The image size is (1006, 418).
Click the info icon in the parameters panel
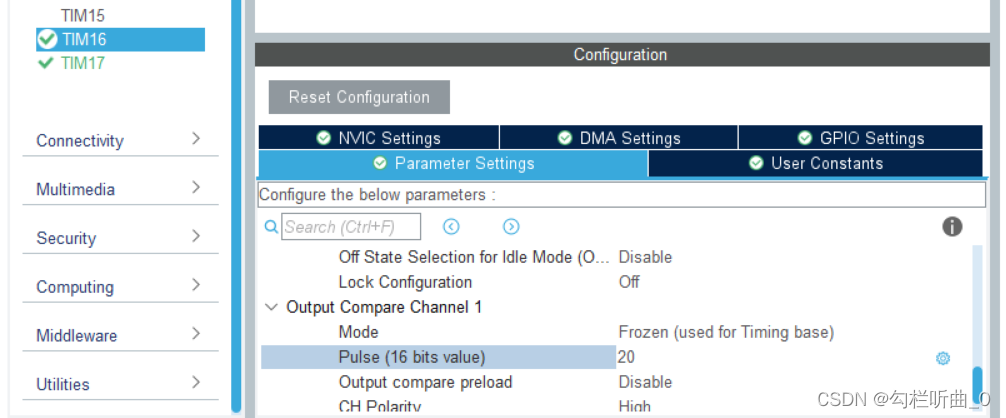(x=952, y=226)
